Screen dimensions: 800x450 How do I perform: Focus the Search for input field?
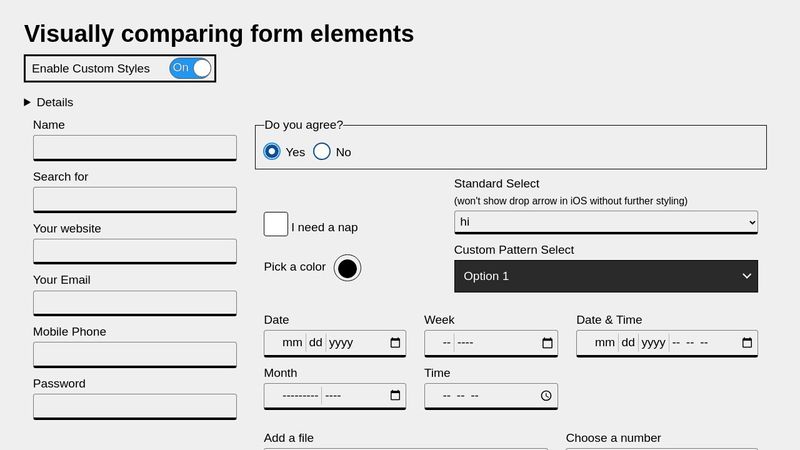click(x=135, y=199)
